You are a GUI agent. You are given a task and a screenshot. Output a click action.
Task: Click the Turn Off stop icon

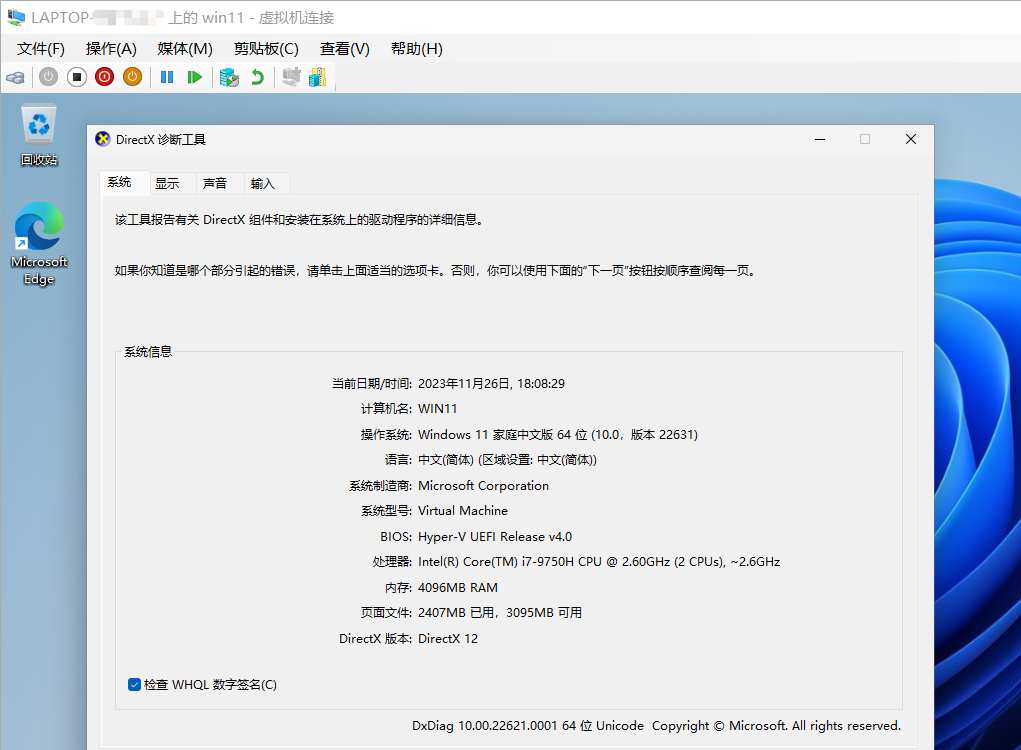click(x=76, y=77)
